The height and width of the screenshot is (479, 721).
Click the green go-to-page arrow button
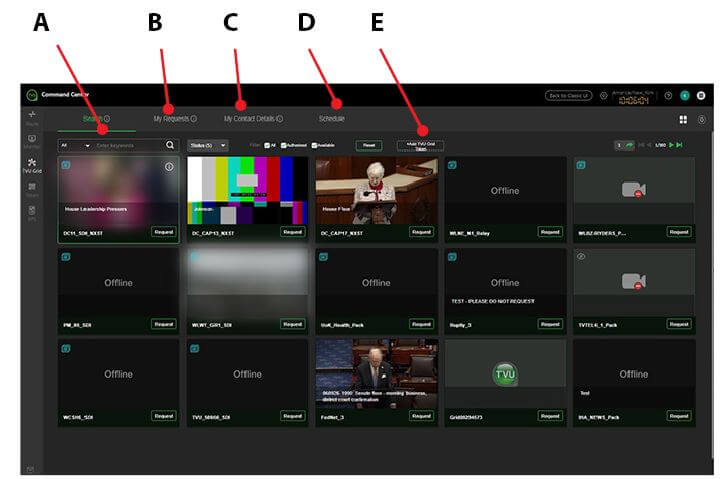(629, 145)
